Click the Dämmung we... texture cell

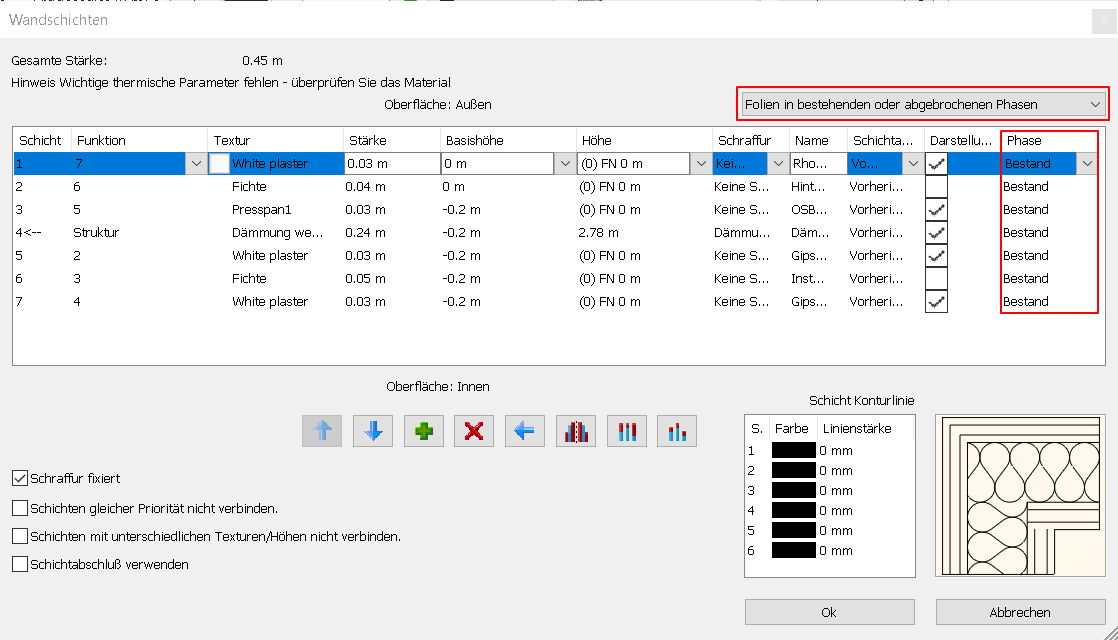click(x=277, y=232)
